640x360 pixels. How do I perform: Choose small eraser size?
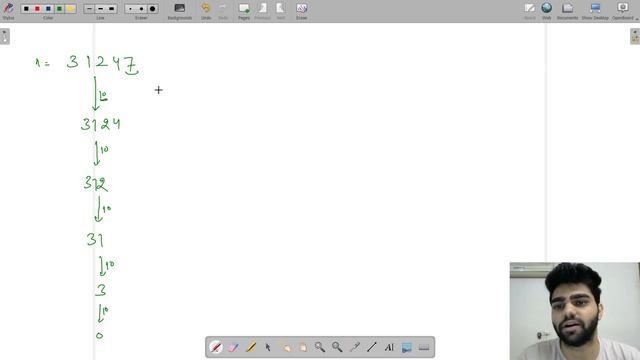pos(130,9)
